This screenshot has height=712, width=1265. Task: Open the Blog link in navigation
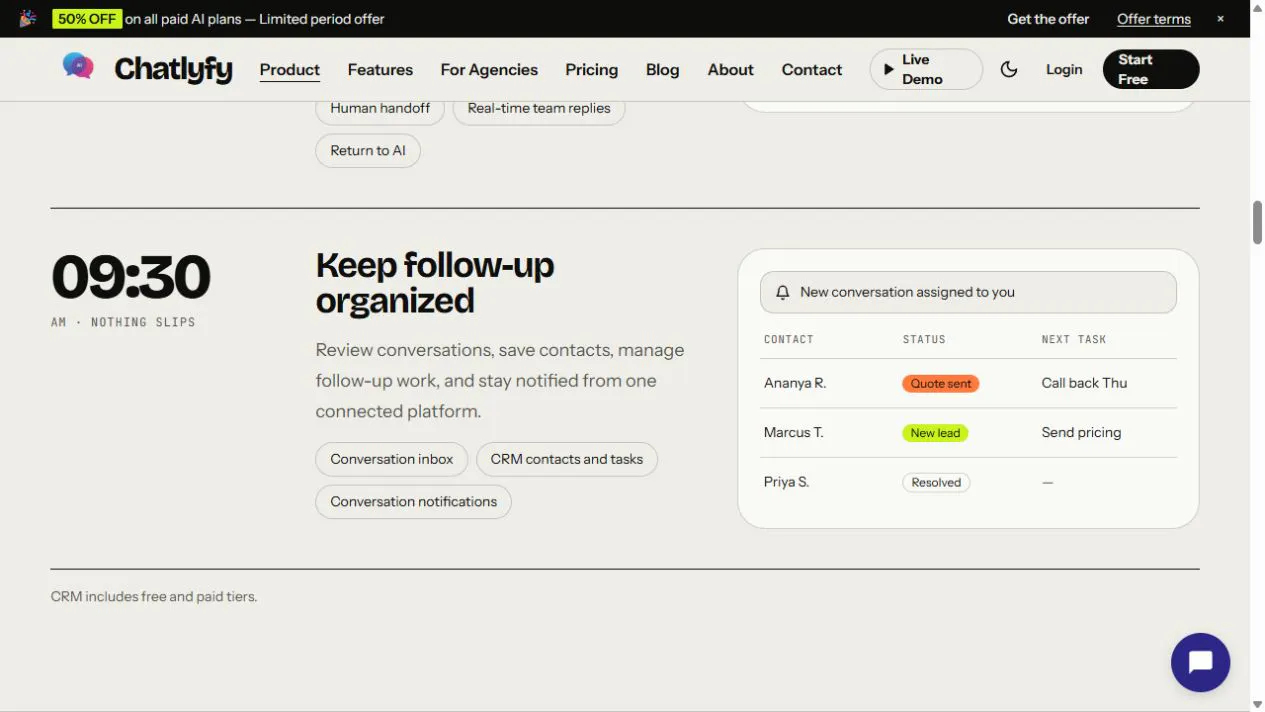pyautogui.click(x=662, y=69)
